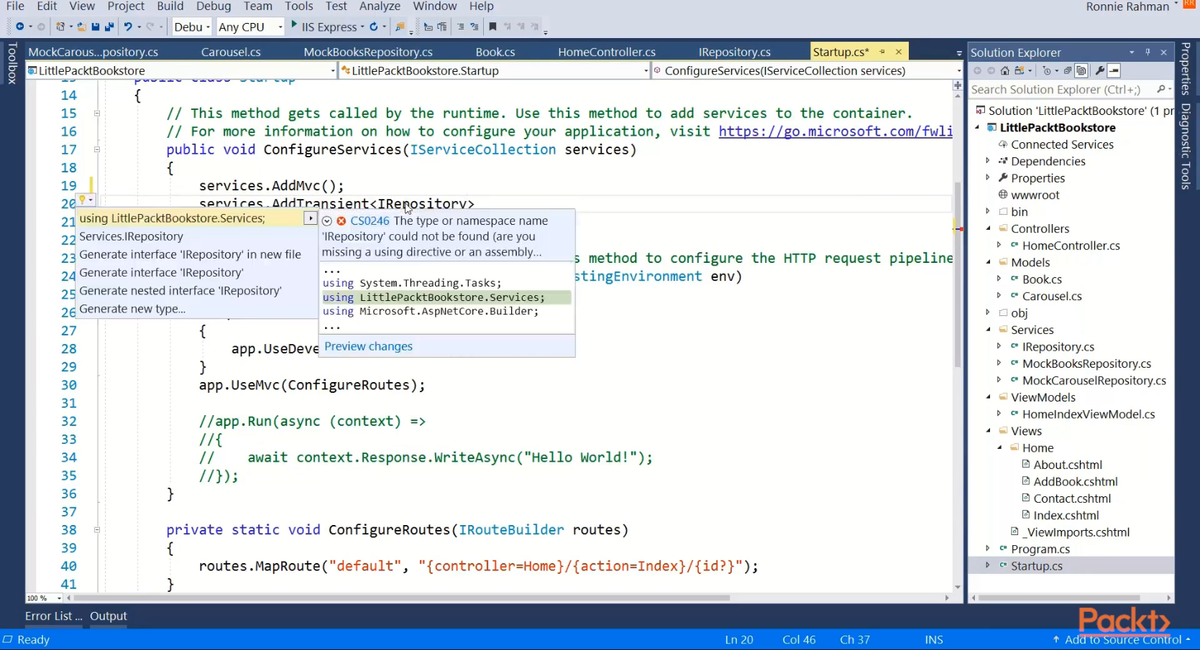Open the Diagnostic Tools side tab
This screenshot has width=1200, height=650.
pos(1186,146)
